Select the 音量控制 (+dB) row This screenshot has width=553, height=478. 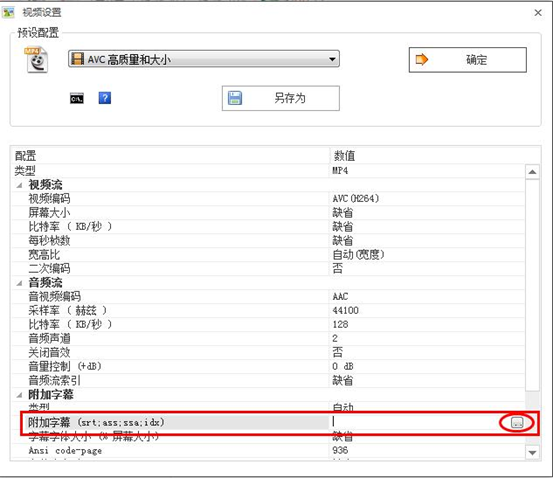(268, 366)
